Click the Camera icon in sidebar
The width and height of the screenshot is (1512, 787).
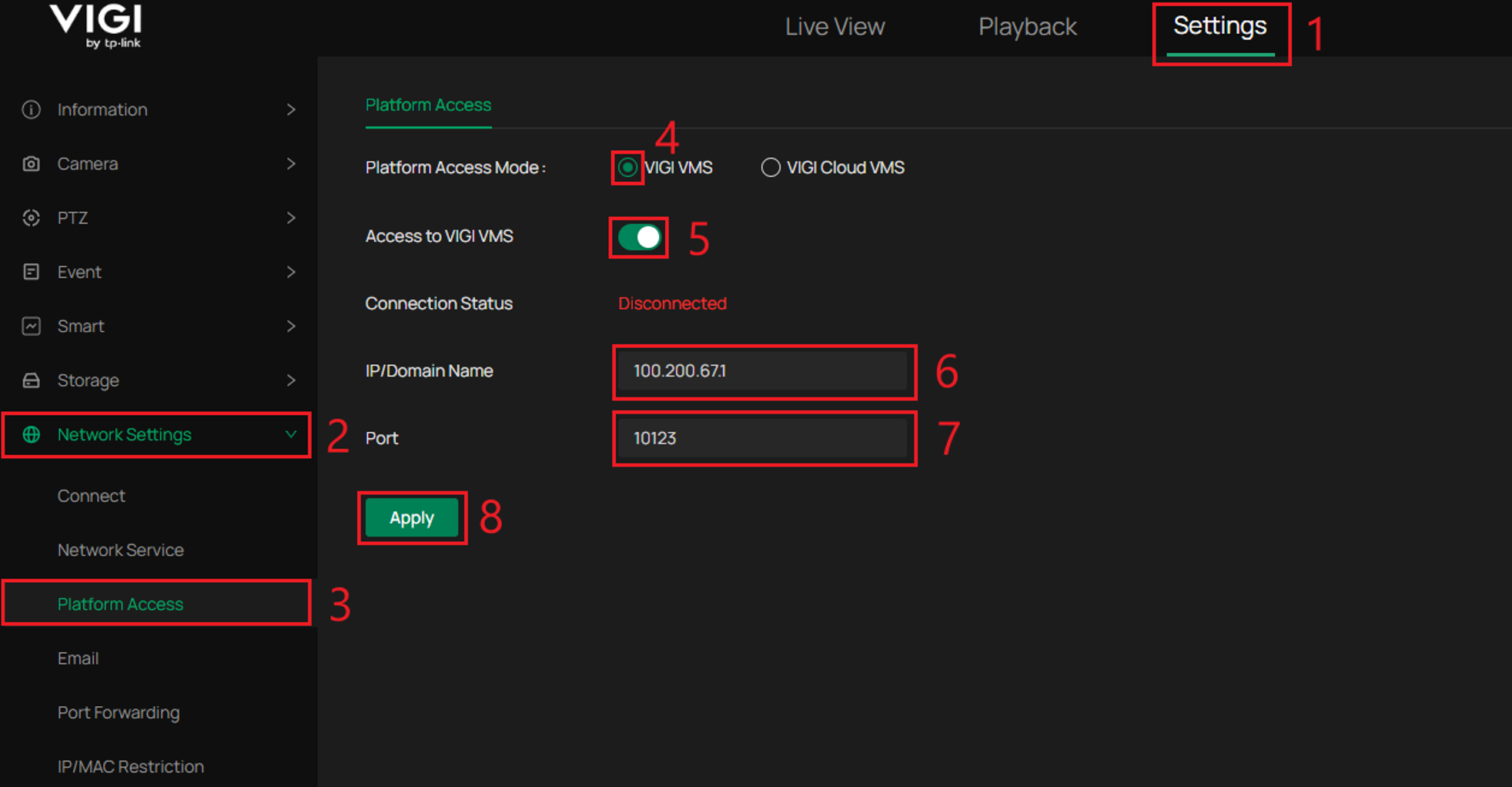(31, 163)
